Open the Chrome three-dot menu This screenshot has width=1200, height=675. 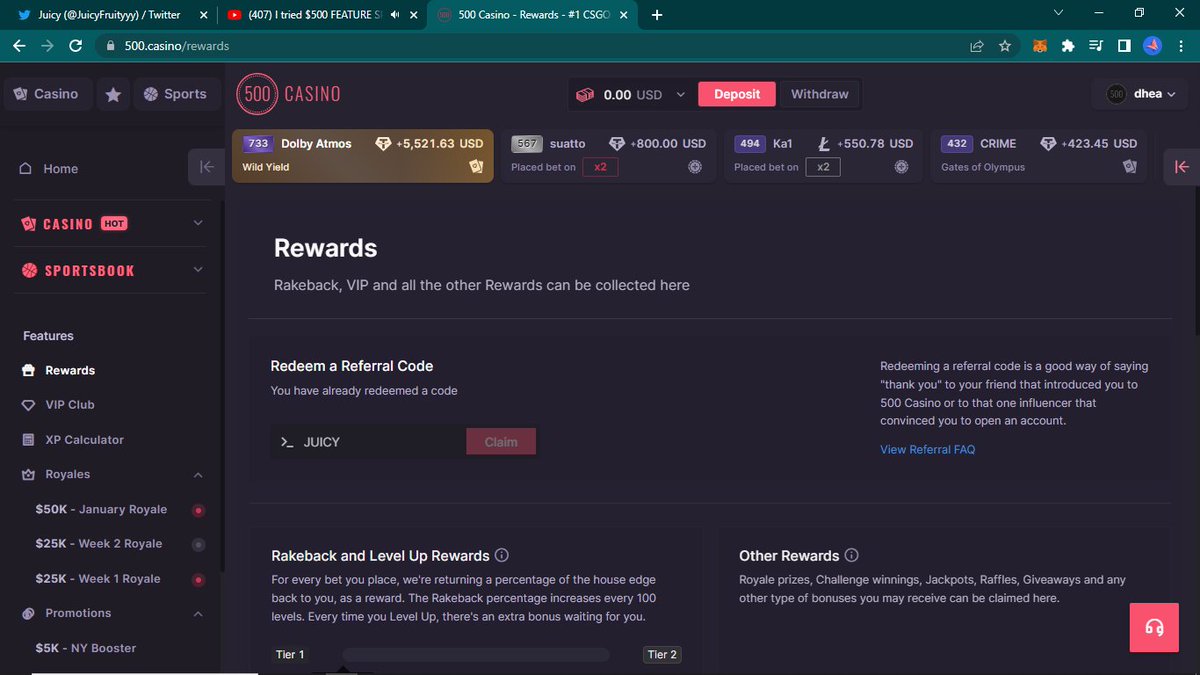[1181, 46]
